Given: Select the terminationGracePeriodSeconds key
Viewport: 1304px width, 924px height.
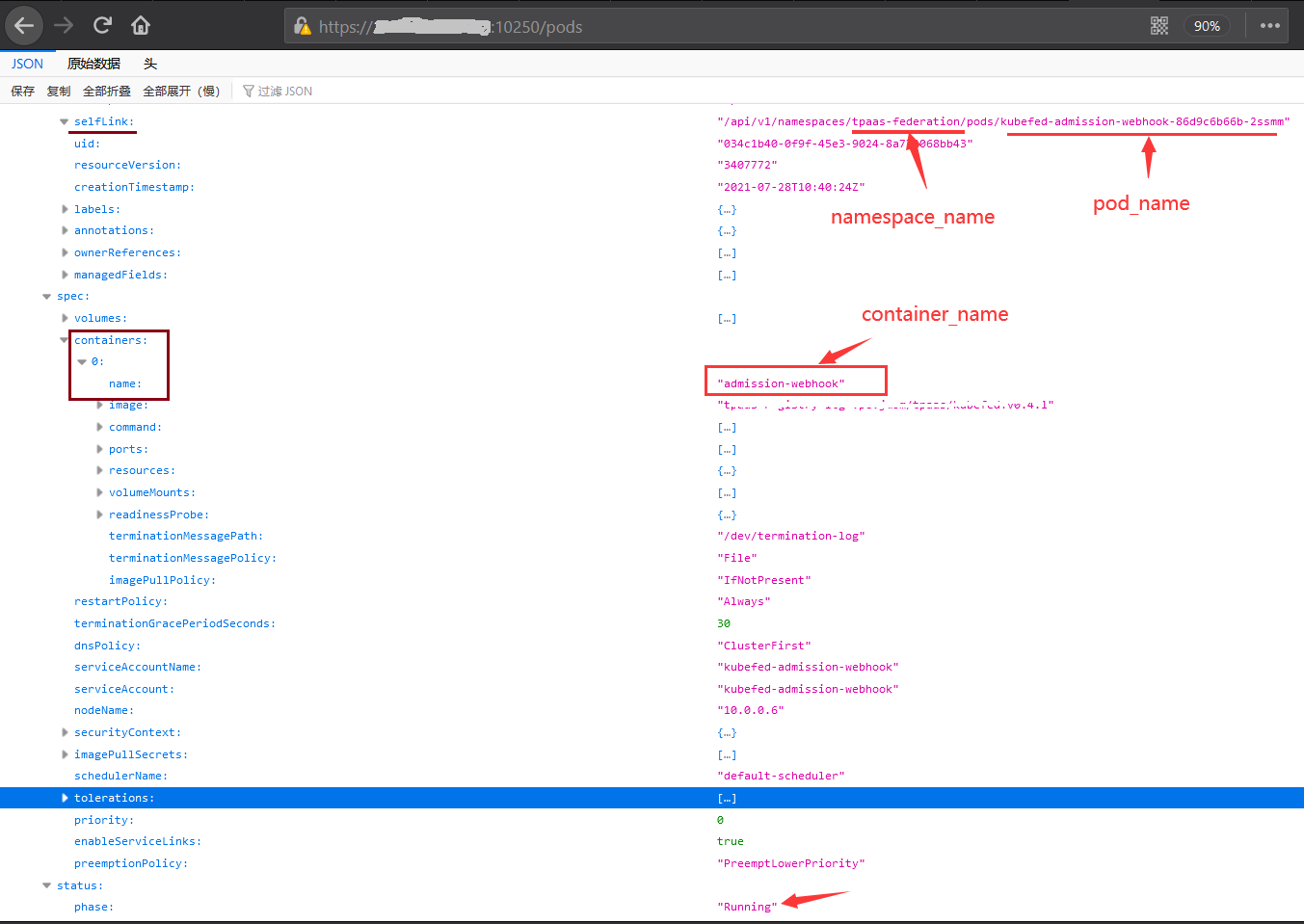Looking at the screenshot, I should click(x=174, y=623).
